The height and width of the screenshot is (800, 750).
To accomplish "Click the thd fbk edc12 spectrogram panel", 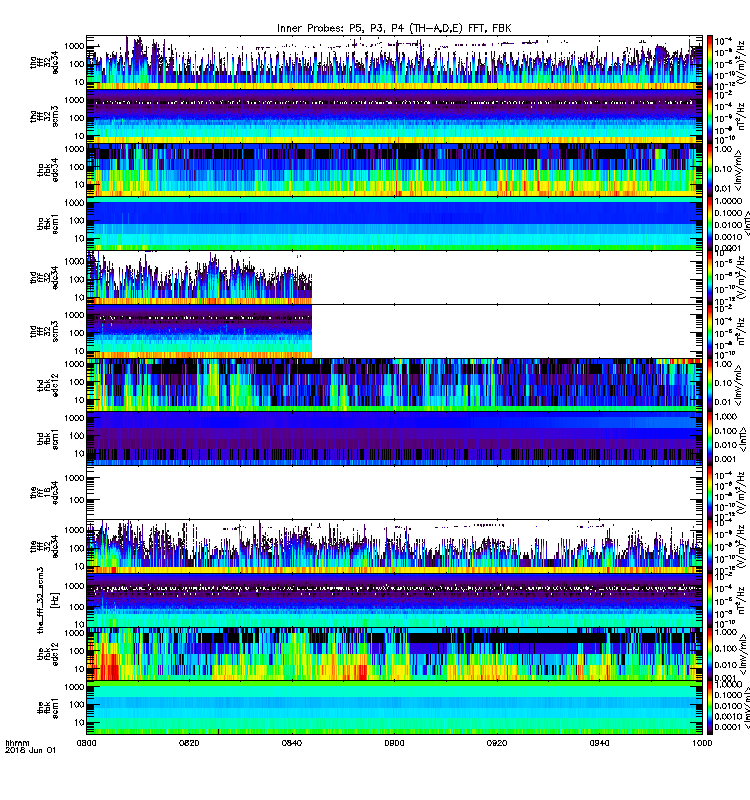I will [x=394, y=385].
